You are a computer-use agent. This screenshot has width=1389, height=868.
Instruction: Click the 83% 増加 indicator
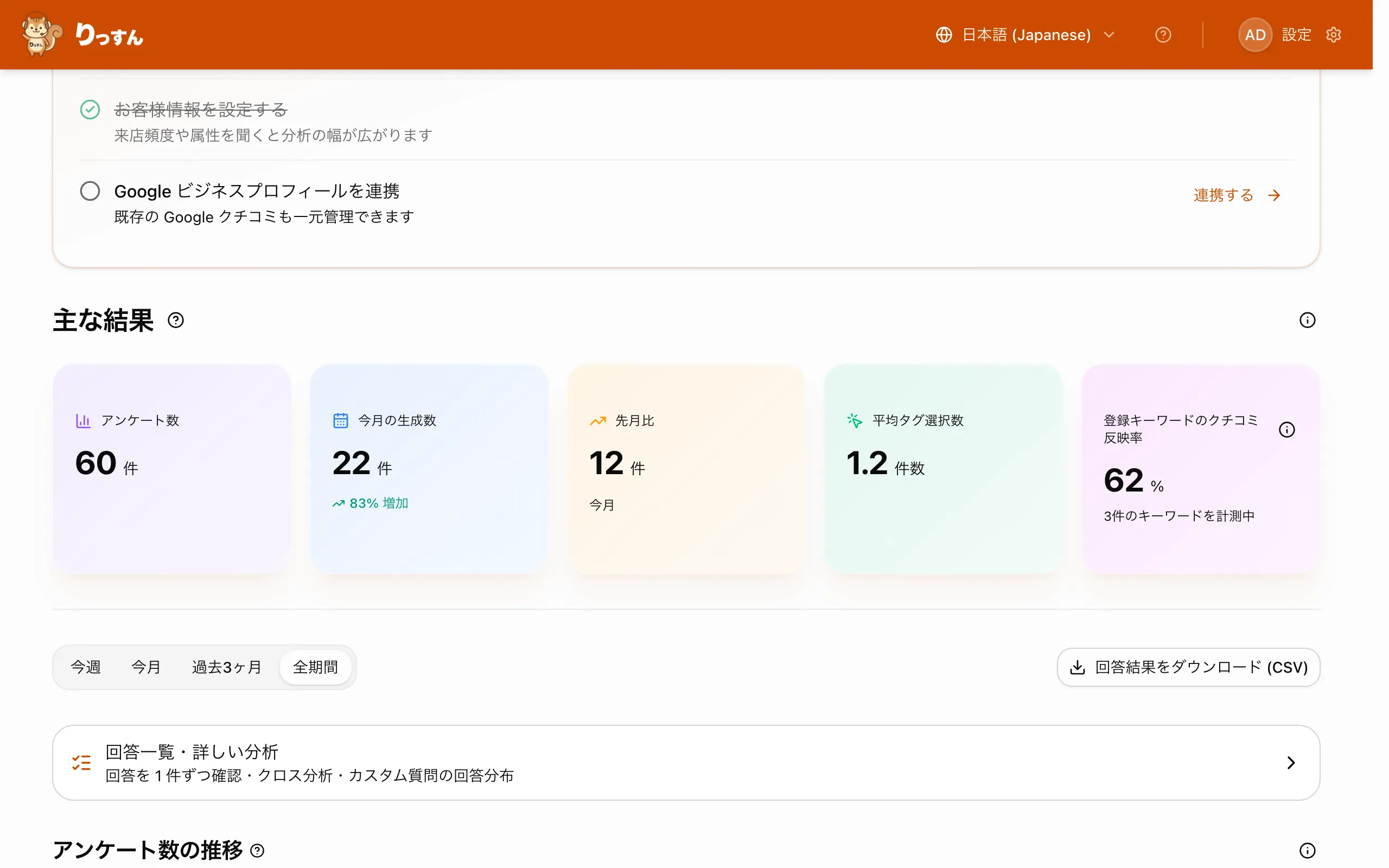(x=370, y=503)
